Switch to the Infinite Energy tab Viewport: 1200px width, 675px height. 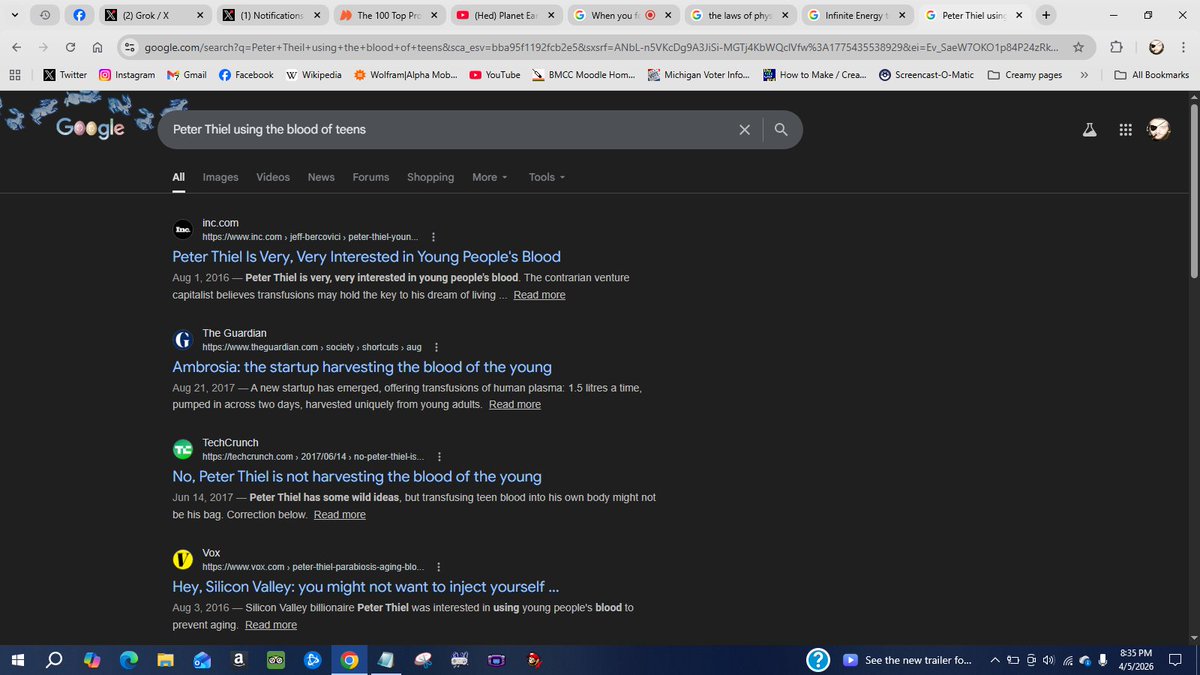click(857, 15)
